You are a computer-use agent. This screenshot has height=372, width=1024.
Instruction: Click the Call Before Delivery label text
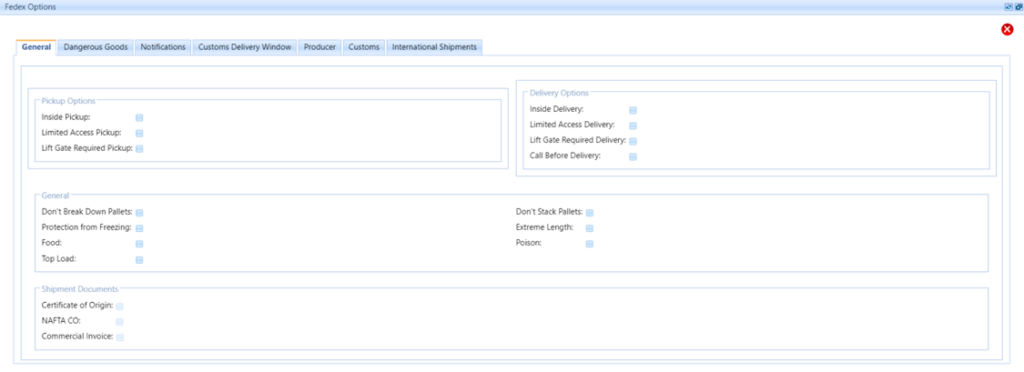coord(566,156)
